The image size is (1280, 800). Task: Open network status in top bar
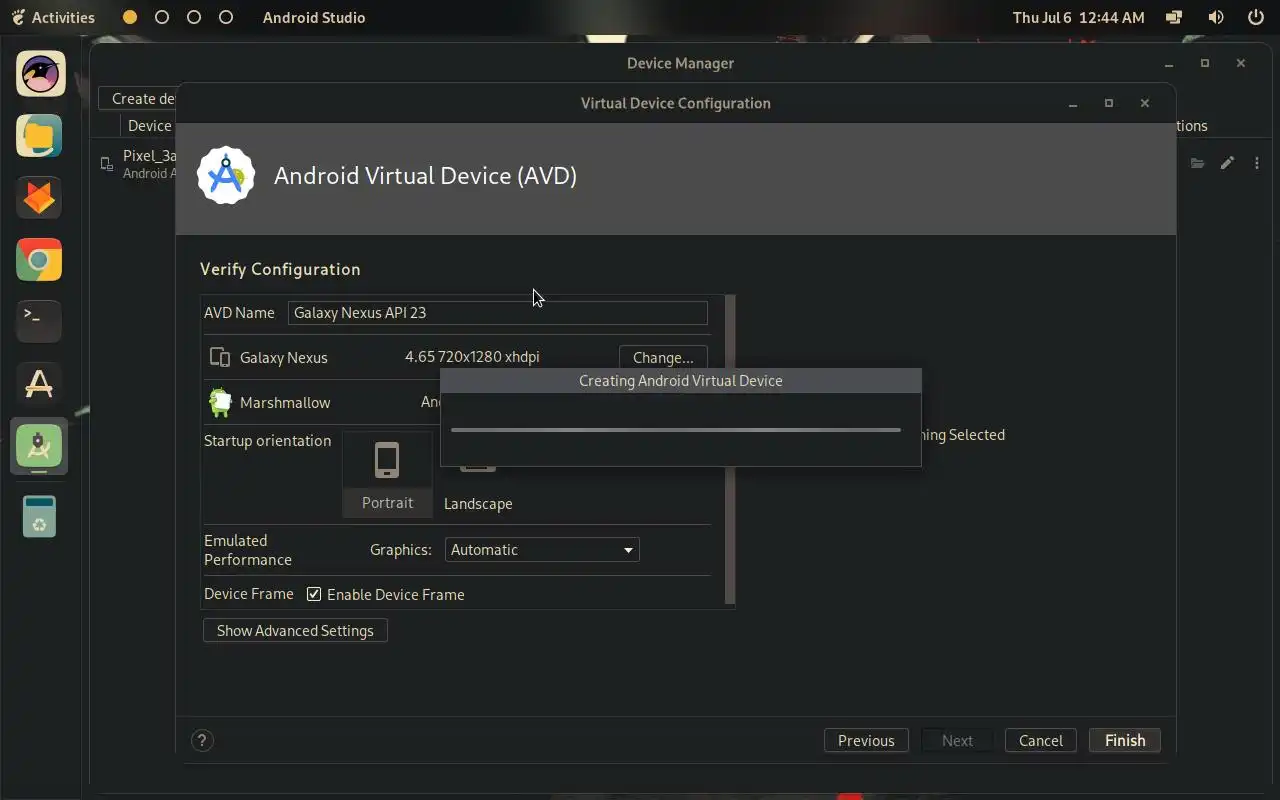[x=1175, y=17]
